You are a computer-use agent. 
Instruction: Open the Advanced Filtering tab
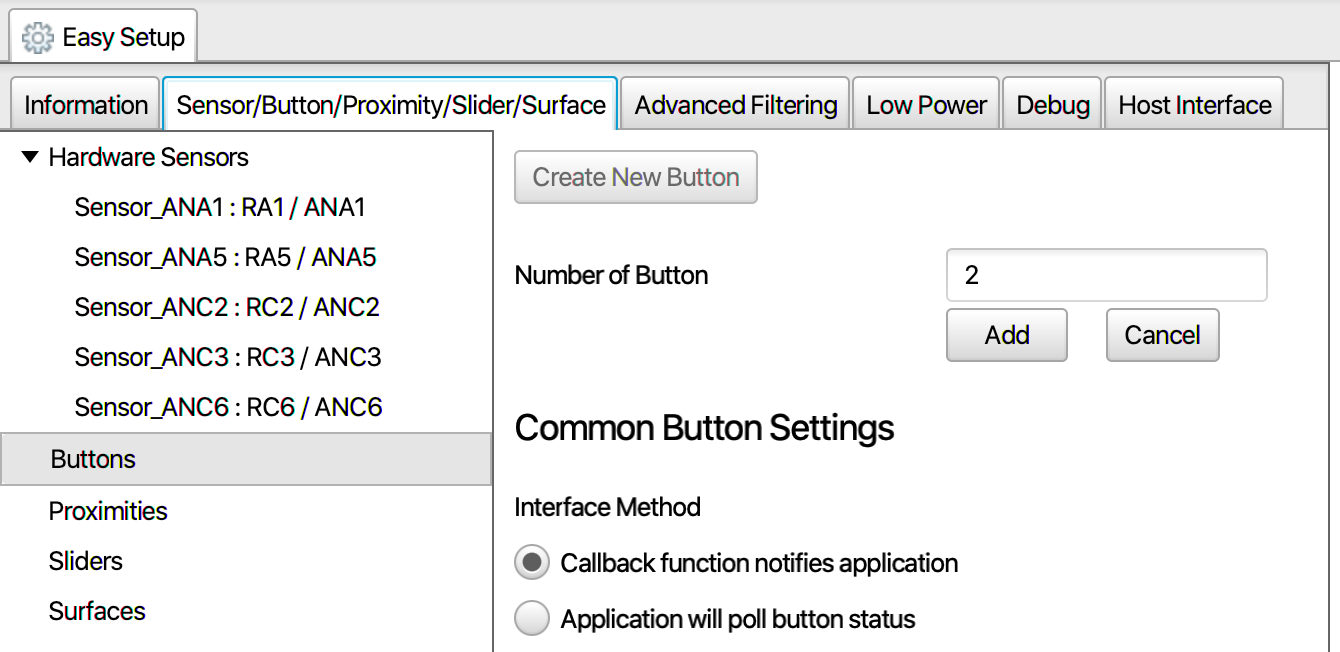(x=735, y=105)
